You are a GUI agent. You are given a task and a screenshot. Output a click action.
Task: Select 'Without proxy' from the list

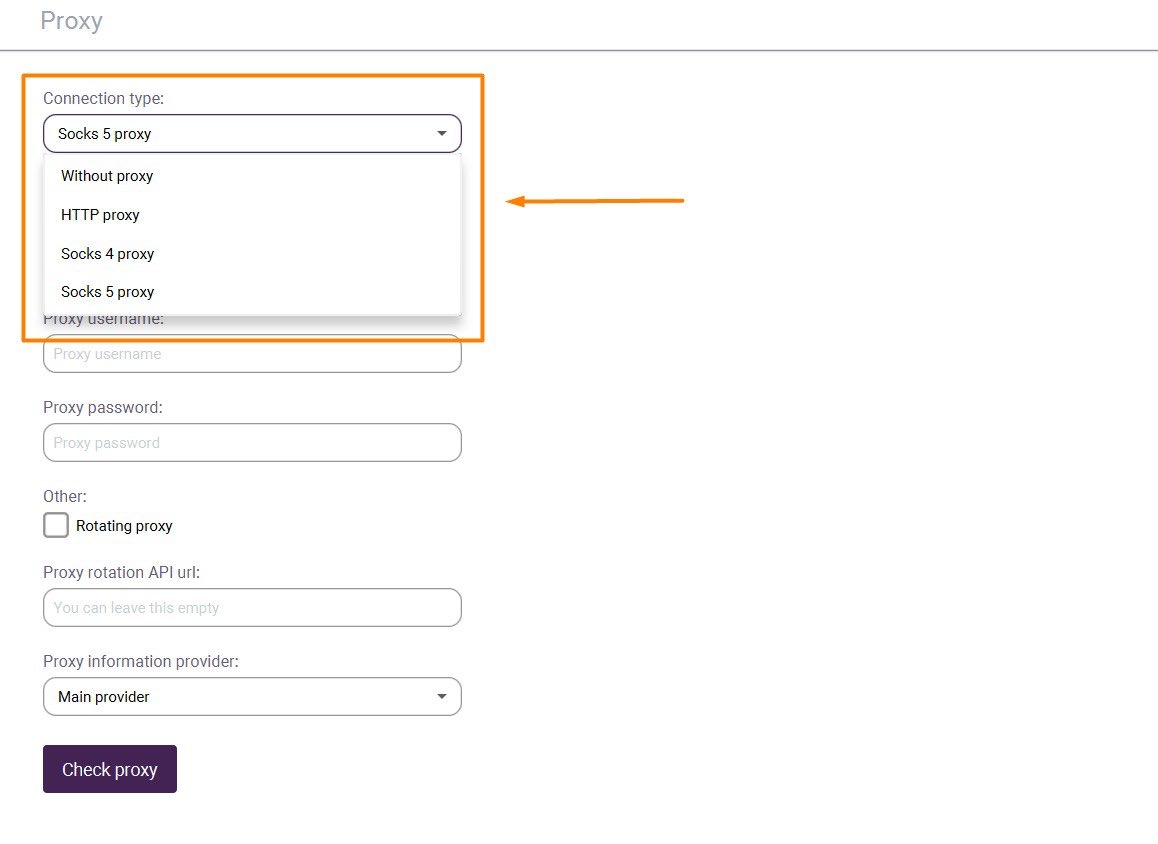[x=252, y=176]
